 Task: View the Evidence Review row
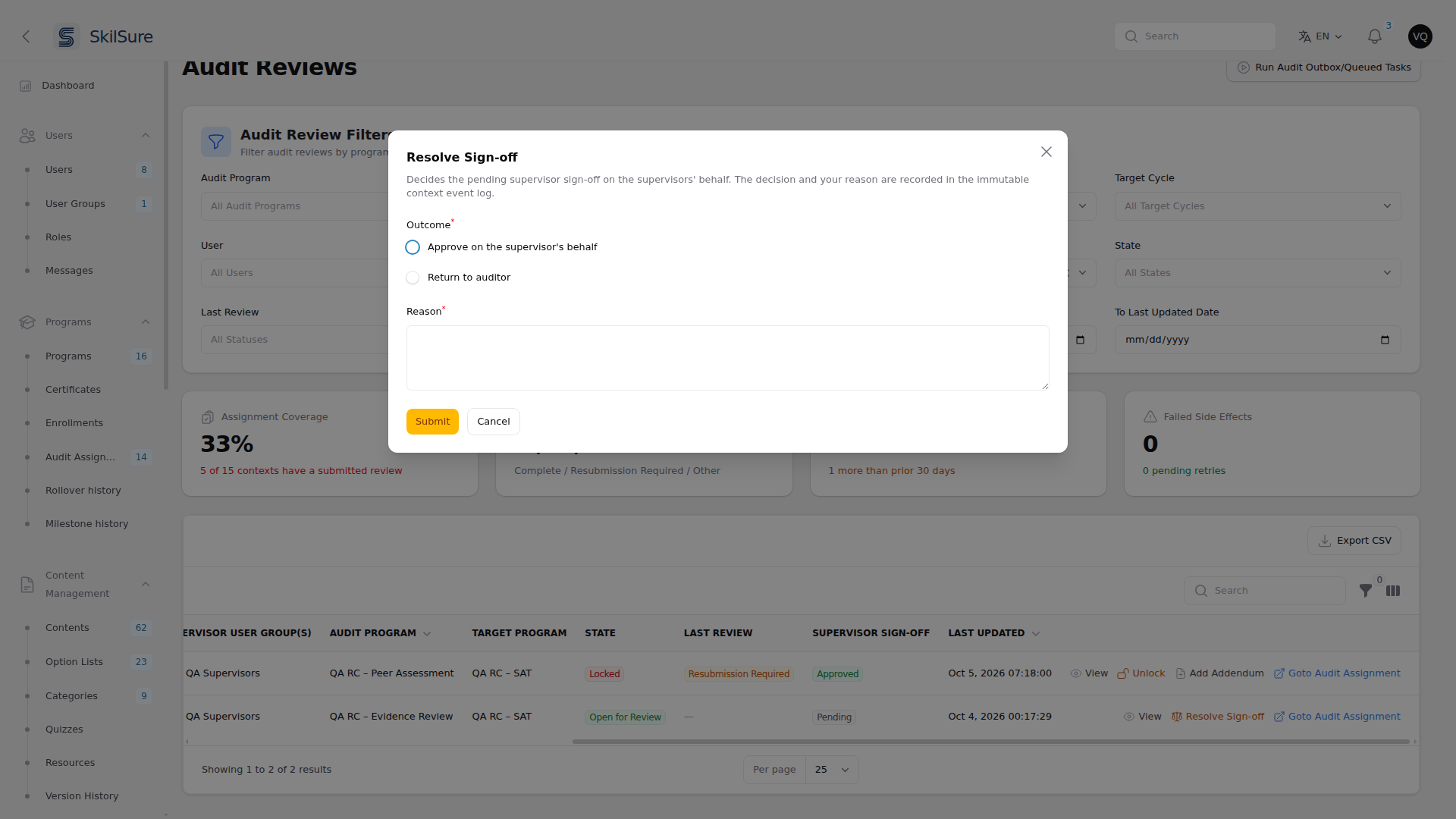tap(1142, 717)
